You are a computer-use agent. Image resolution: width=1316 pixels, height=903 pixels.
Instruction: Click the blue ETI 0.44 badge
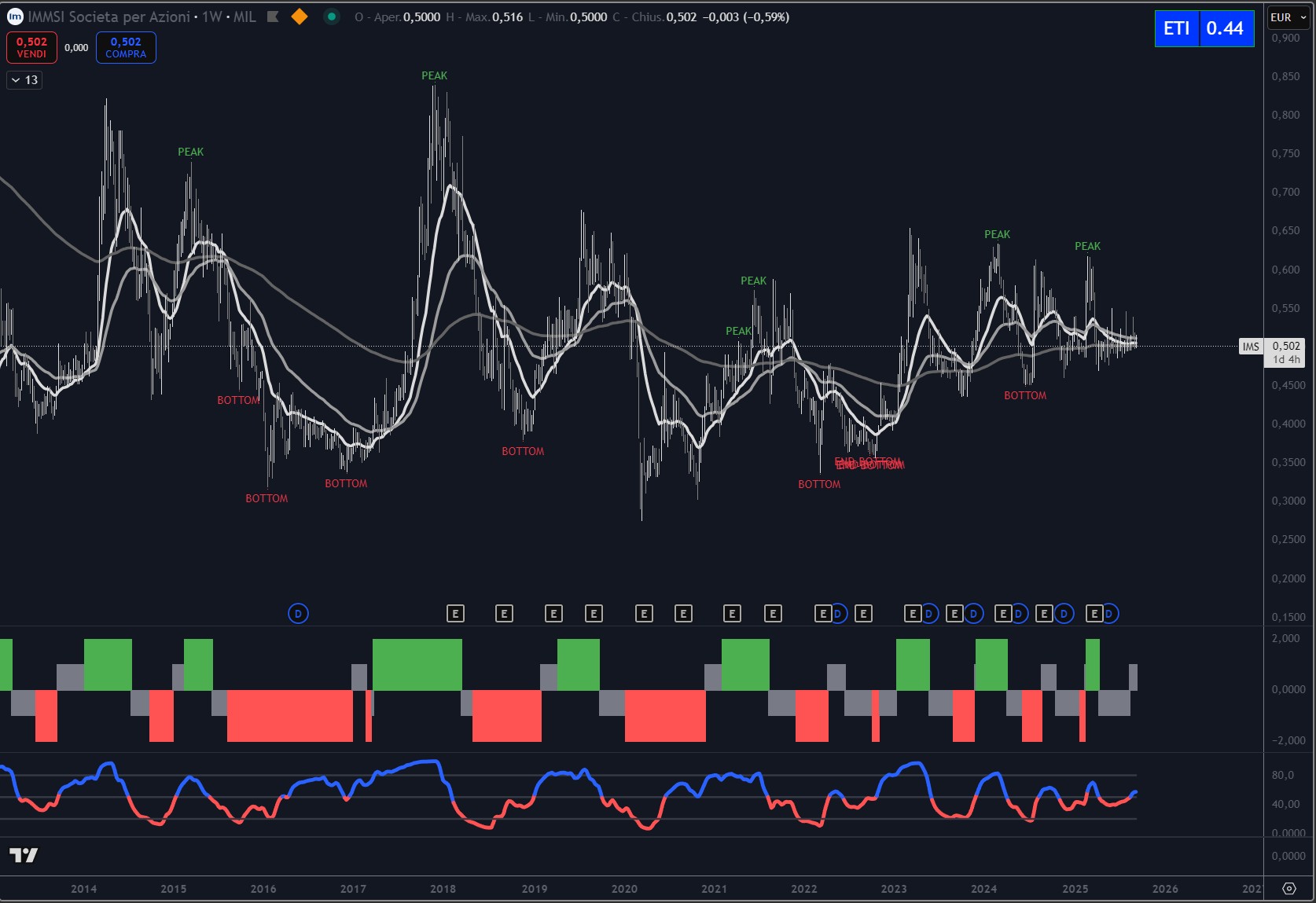pyautogui.click(x=1204, y=28)
